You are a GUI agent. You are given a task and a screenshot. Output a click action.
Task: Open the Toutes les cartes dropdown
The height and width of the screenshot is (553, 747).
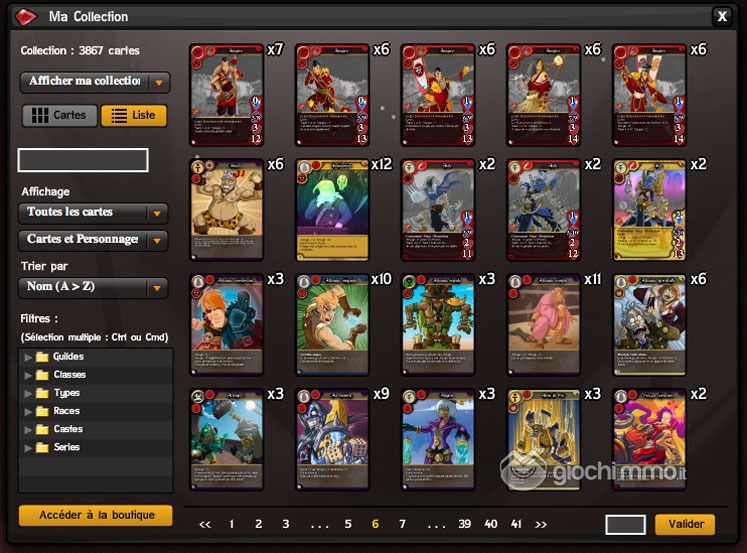click(93, 213)
